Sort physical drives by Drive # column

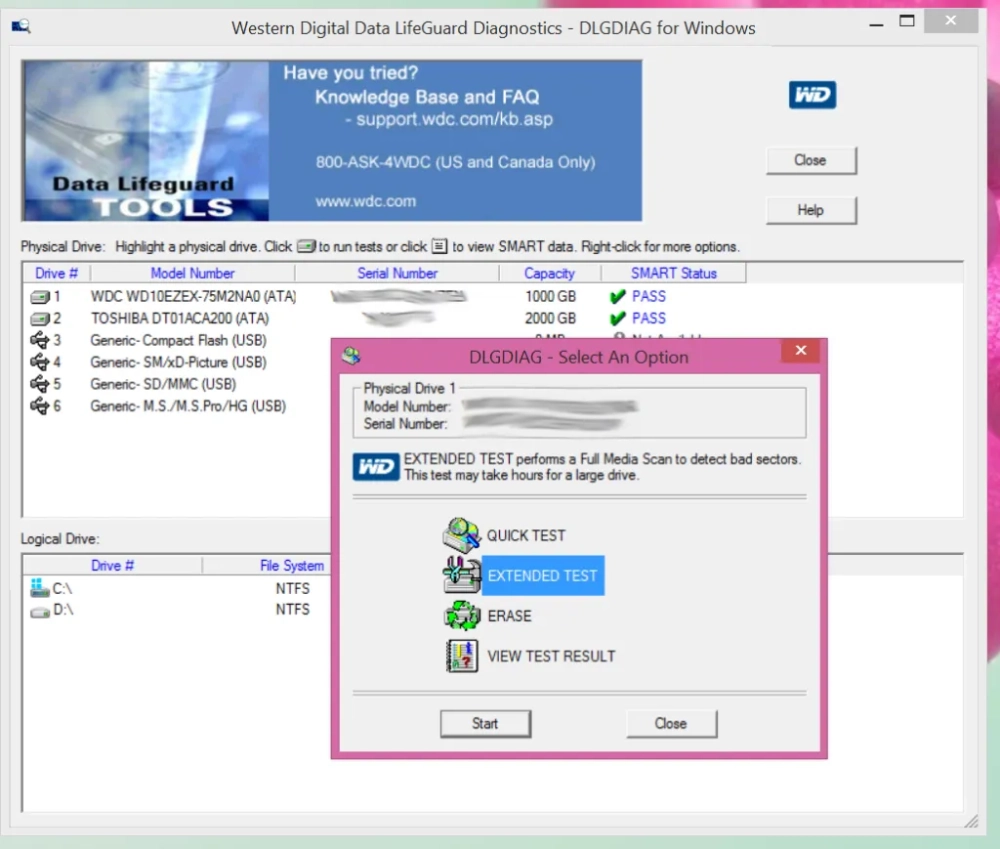(x=56, y=274)
